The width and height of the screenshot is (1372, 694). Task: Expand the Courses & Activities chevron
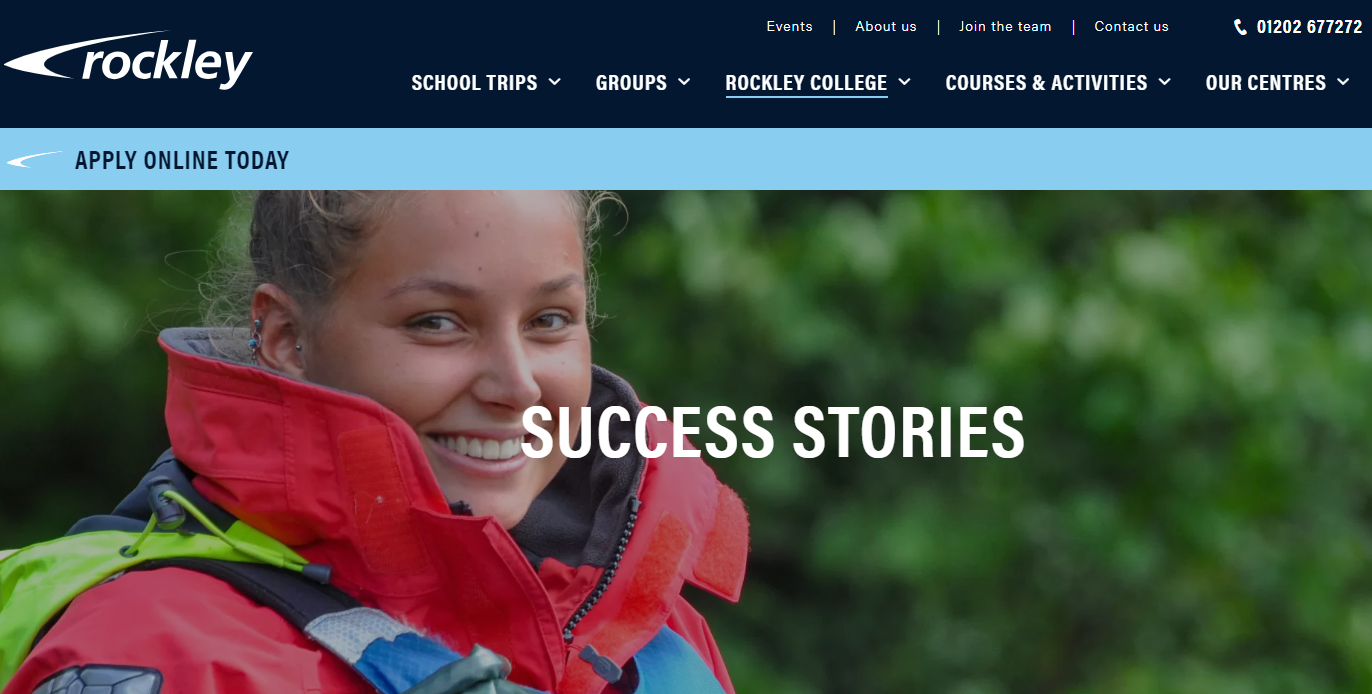pos(1164,82)
